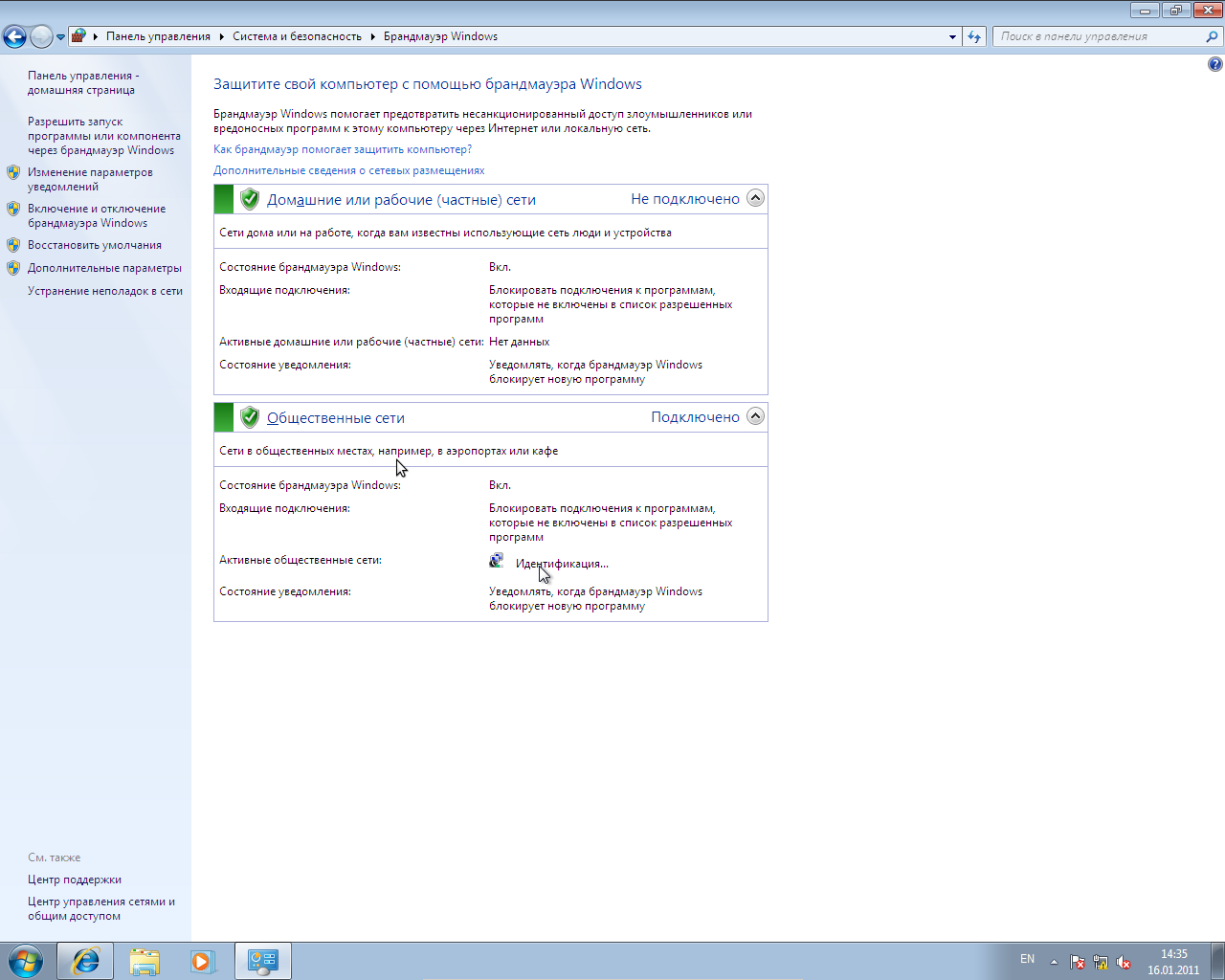
Task: Expand arrow after 'Система и безопасность' breadcrumb
Action: tap(372, 36)
